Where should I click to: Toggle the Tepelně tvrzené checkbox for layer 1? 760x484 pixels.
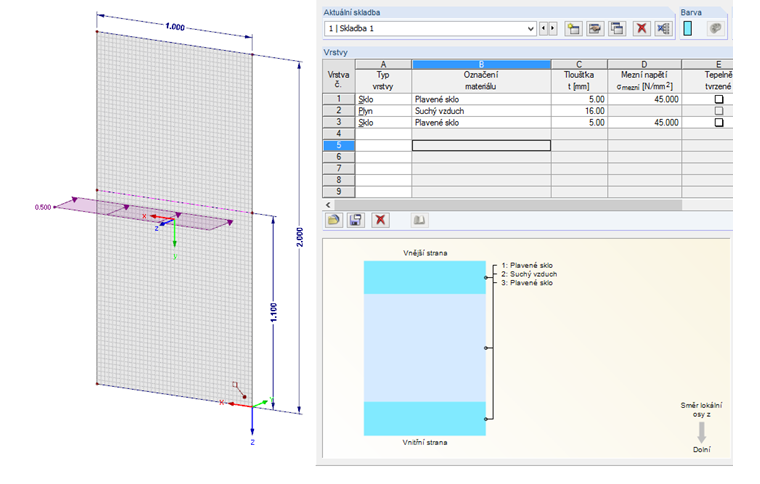coord(719,99)
